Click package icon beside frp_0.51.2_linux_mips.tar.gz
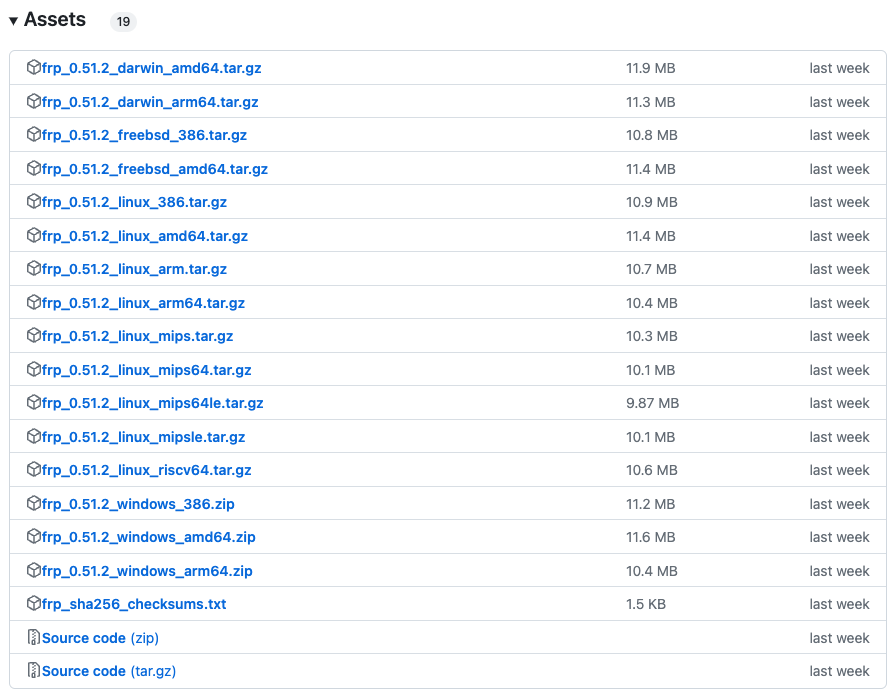Image resolution: width=894 pixels, height=690 pixels. pyautogui.click(x=34, y=335)
